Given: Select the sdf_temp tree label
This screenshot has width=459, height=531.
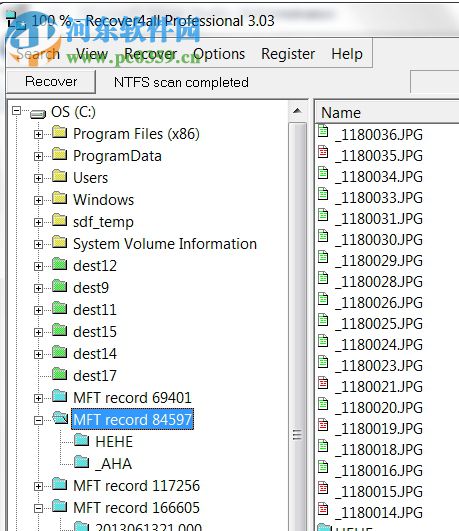Looking at the screenshot, I should click(103, 222).
